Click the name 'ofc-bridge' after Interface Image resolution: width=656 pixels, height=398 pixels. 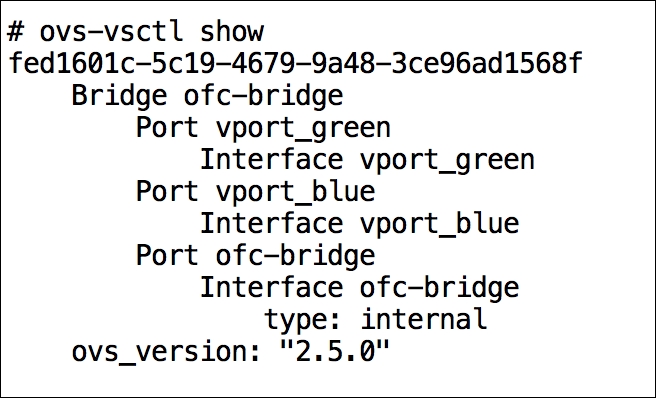(440, 288)
